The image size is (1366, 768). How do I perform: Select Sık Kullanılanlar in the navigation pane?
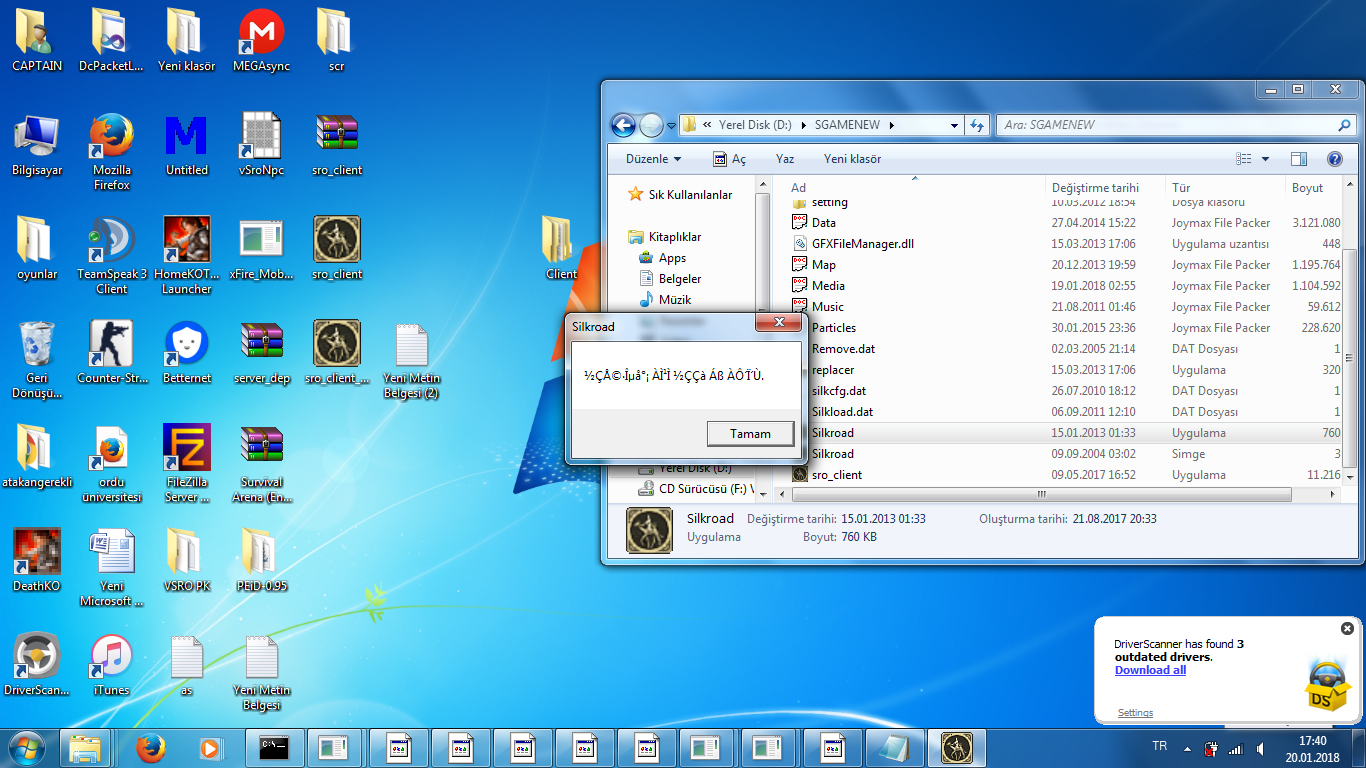tap(680, 195)
